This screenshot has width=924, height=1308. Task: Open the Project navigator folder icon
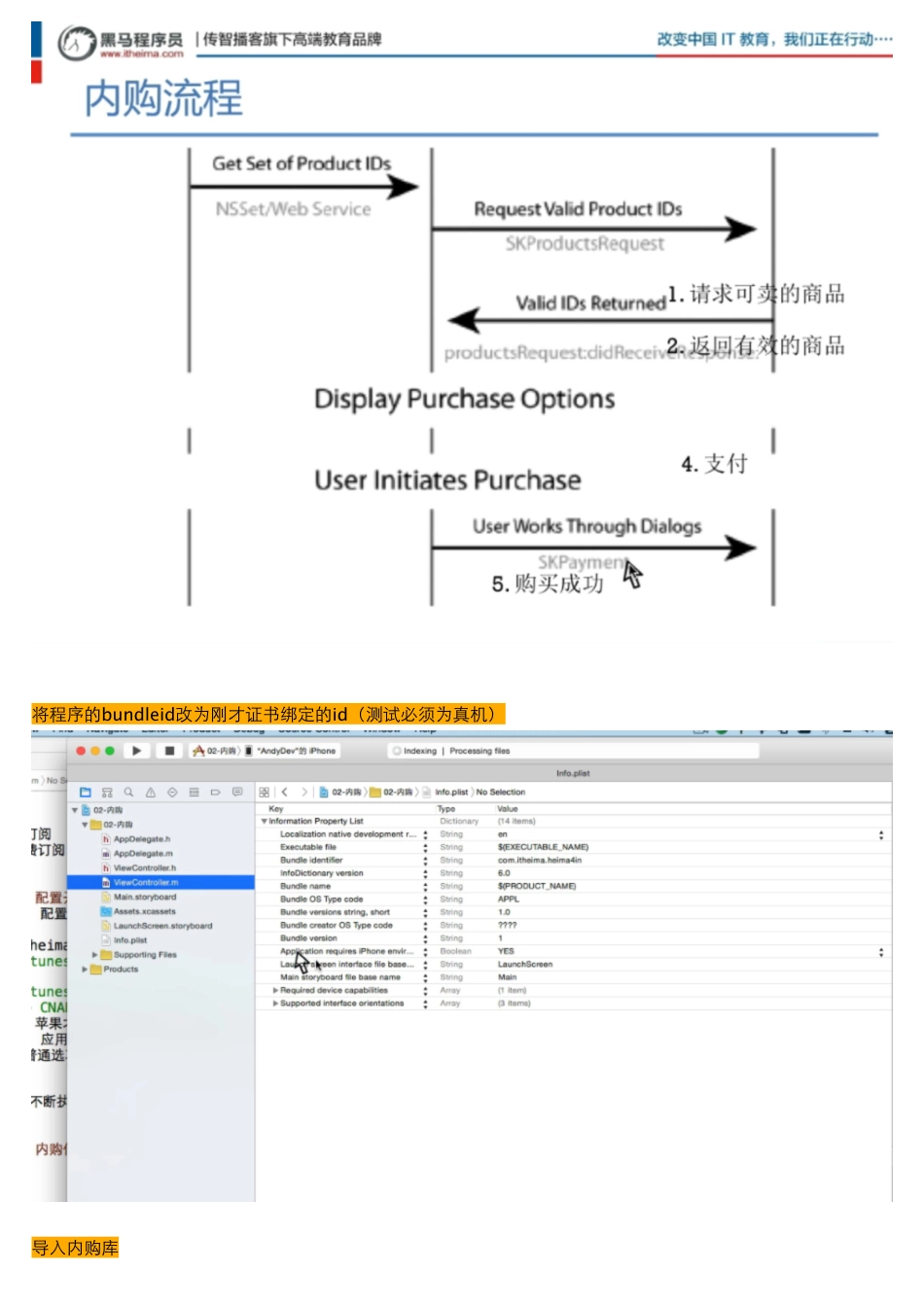tap(86, 793)
